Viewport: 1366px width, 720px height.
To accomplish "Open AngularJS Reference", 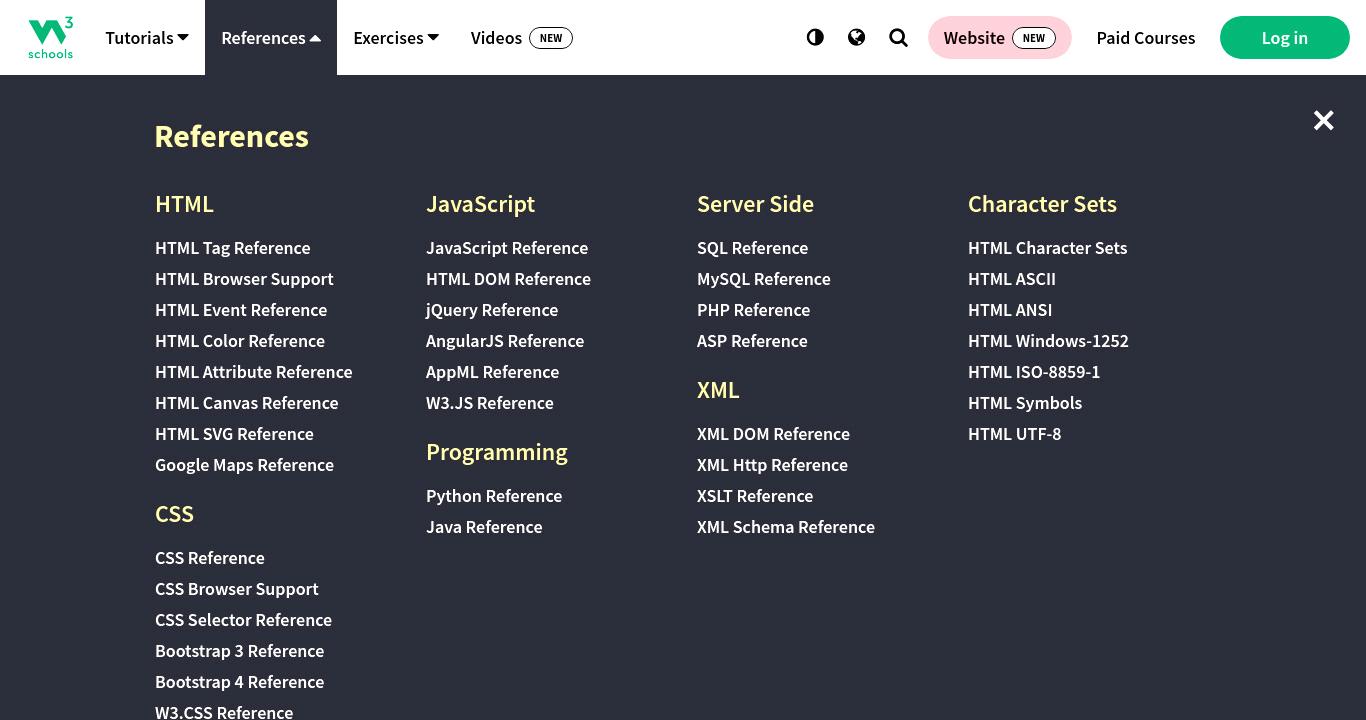I will [505, 341].
